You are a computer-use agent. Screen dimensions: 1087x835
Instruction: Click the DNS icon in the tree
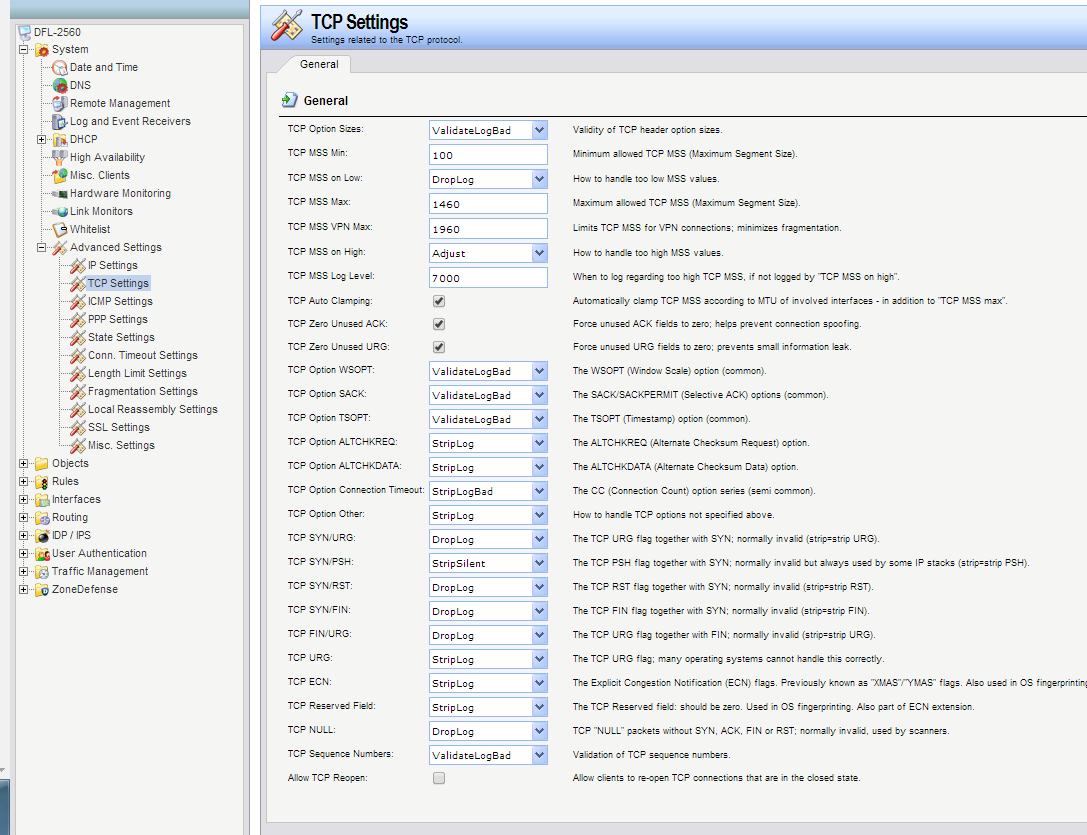point(60,86)
